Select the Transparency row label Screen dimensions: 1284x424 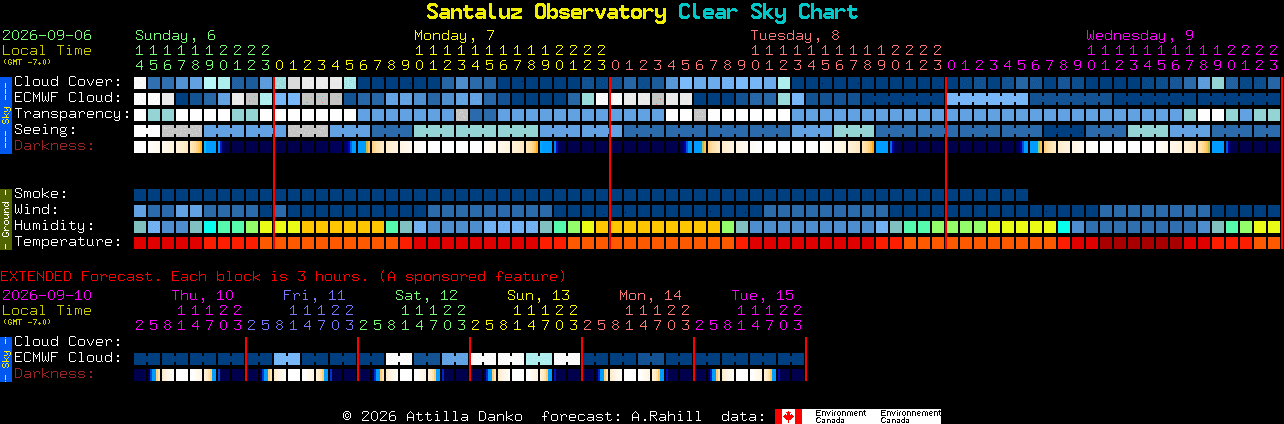point(72,114)
